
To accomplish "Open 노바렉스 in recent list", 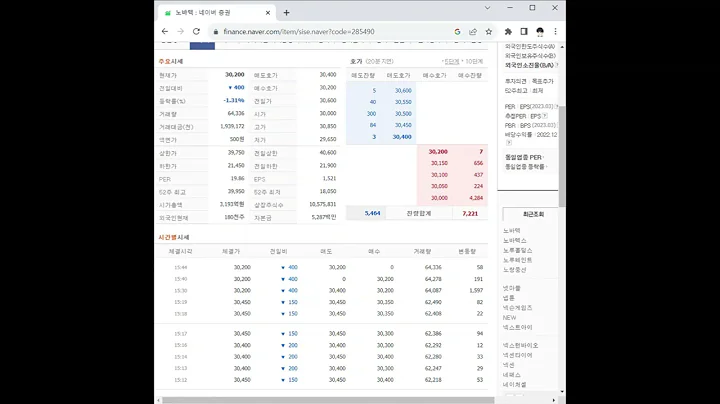I will [515, 241].
